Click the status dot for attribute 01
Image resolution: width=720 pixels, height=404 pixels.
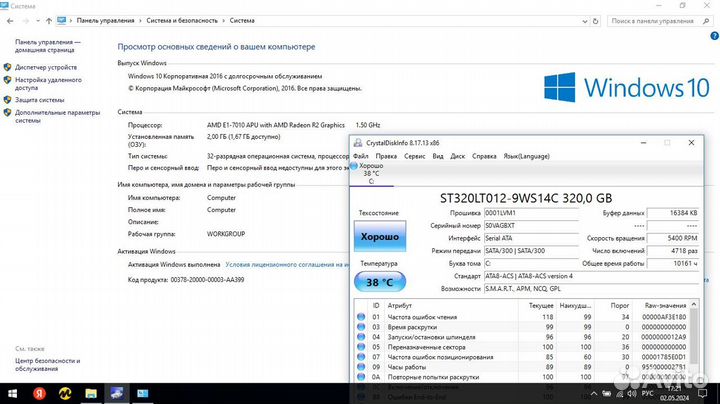pos(361,317)
